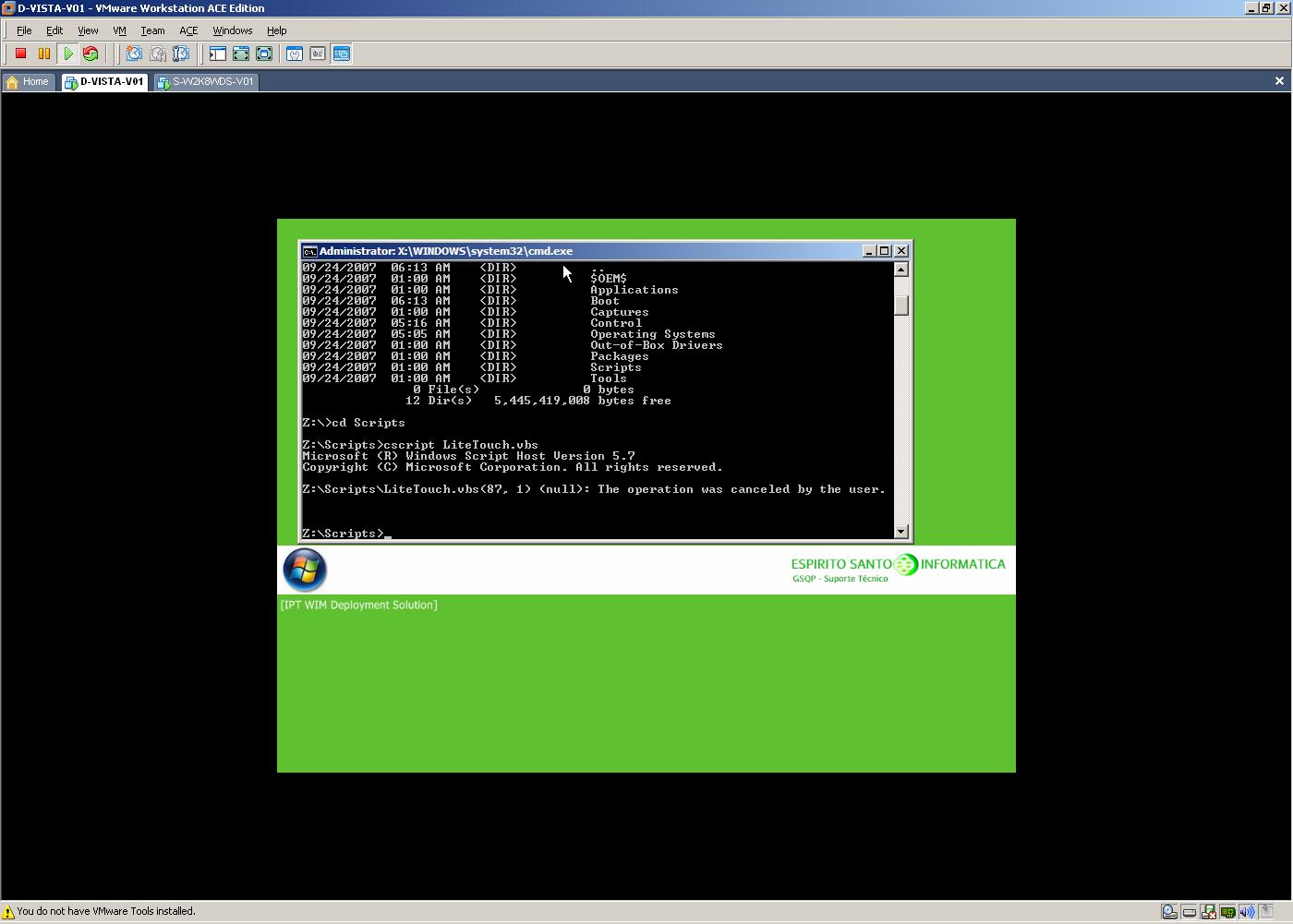1293x924 pixels.
Task: Click the '12 Dir(s) bytes free' line
Action: [x=538, y=401]
